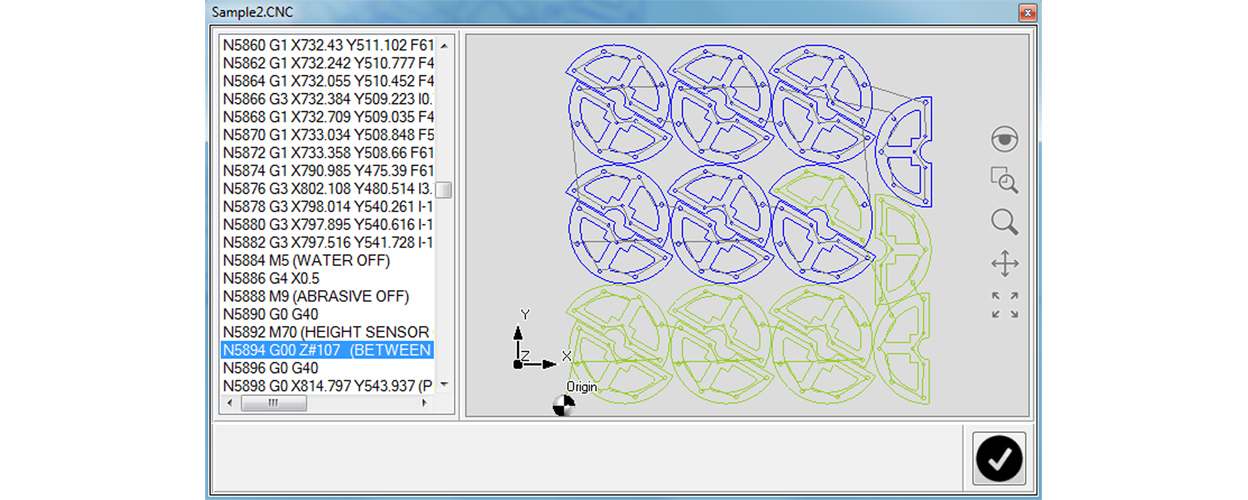
Task: Click the vertical scrollbar thumb
Action: click(444, 190)
